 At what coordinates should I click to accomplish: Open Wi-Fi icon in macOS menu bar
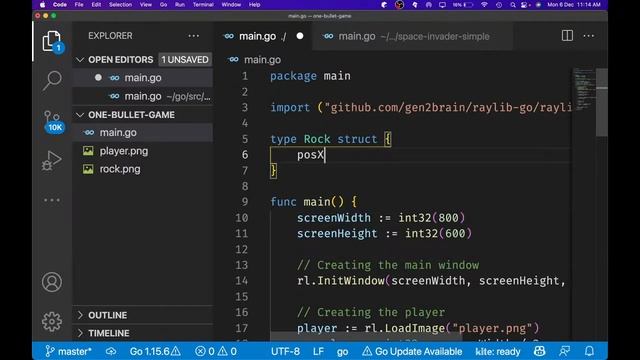(484, 5)
